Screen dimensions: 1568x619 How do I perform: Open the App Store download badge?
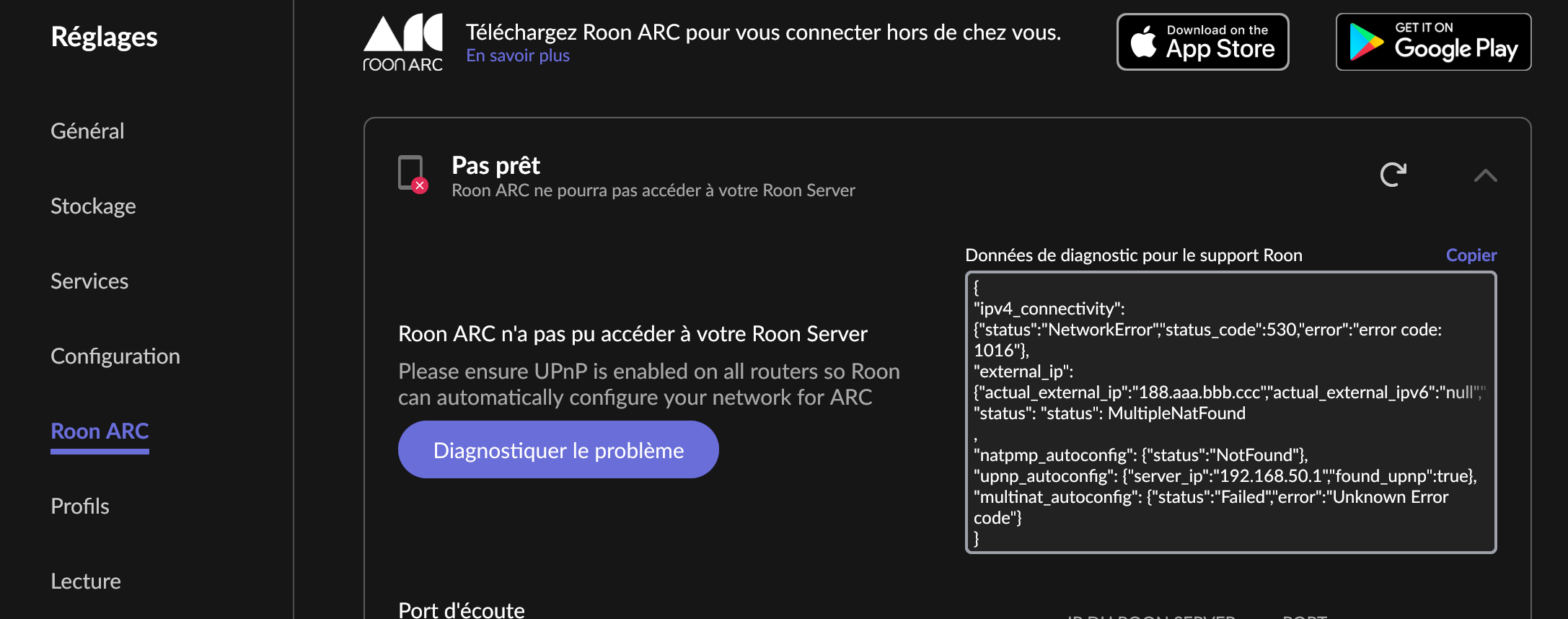point(1202,42)
